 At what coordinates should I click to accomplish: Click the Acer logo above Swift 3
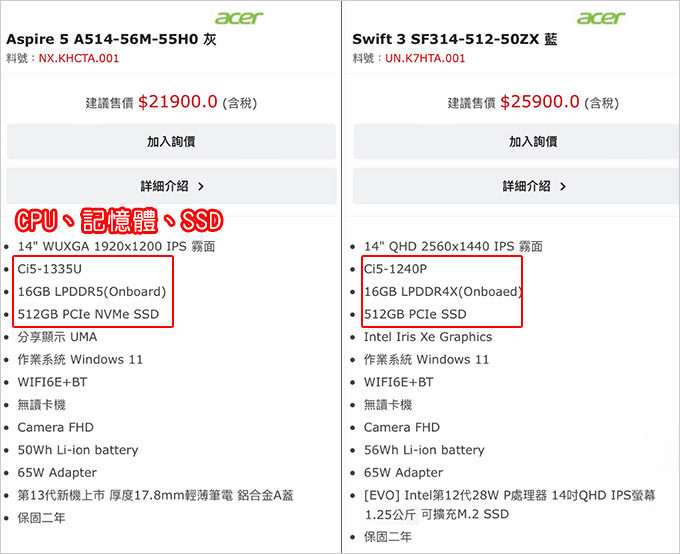(601, 18)
